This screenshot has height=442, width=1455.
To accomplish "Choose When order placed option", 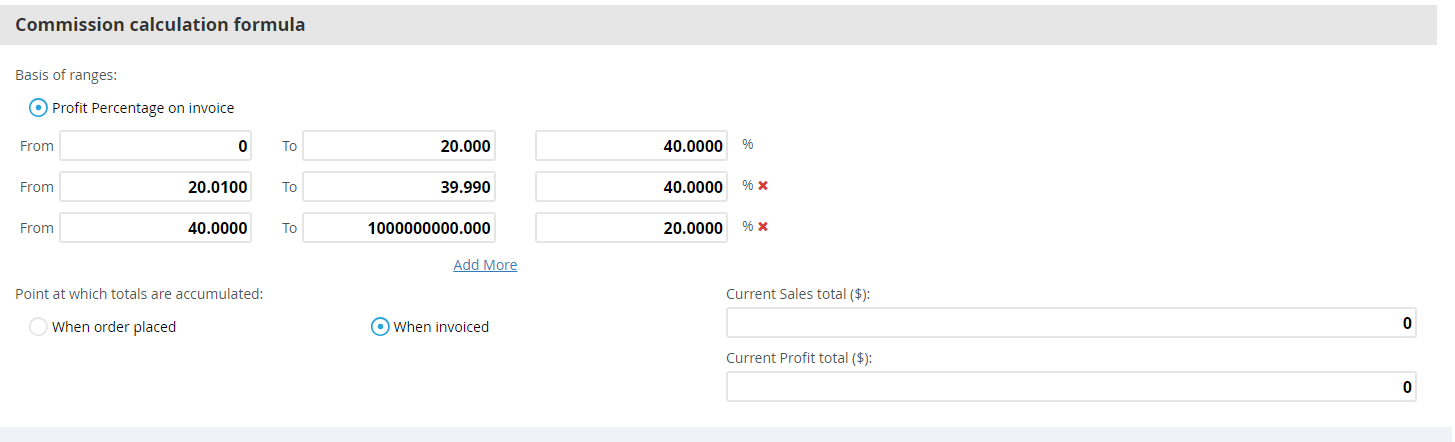I will coord(38,326).
